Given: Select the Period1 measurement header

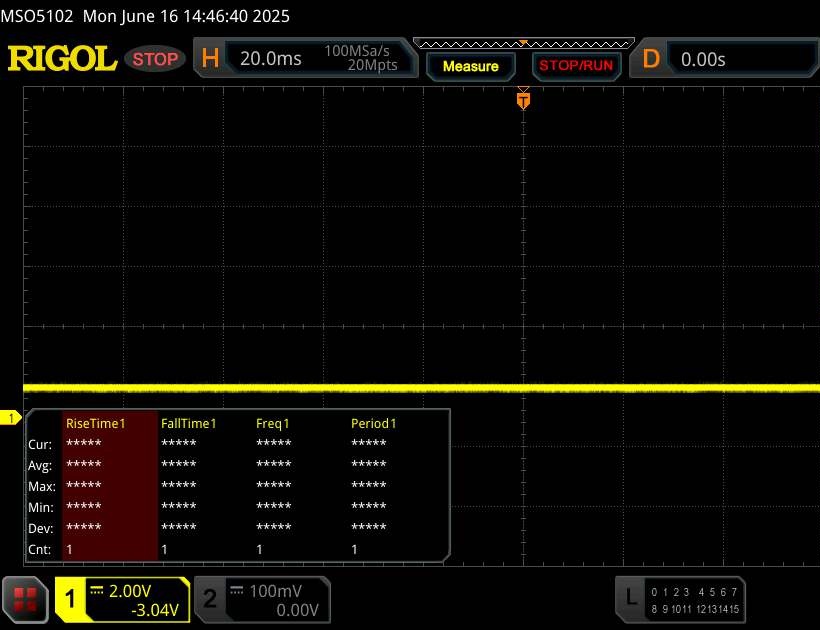Looking at the screenshot, I should (373, 424).
